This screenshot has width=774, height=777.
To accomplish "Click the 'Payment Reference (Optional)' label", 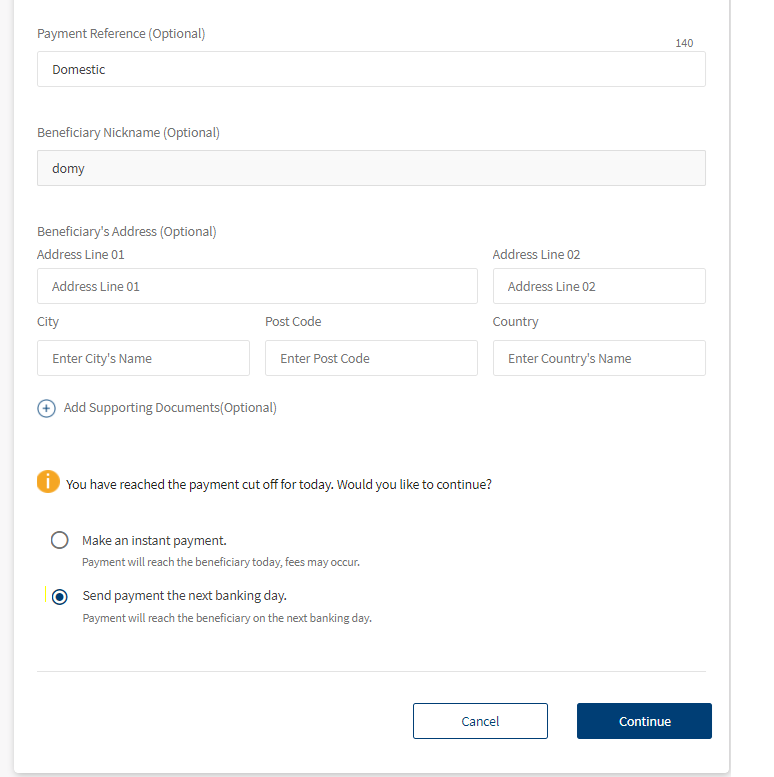I will coord(121,34).
